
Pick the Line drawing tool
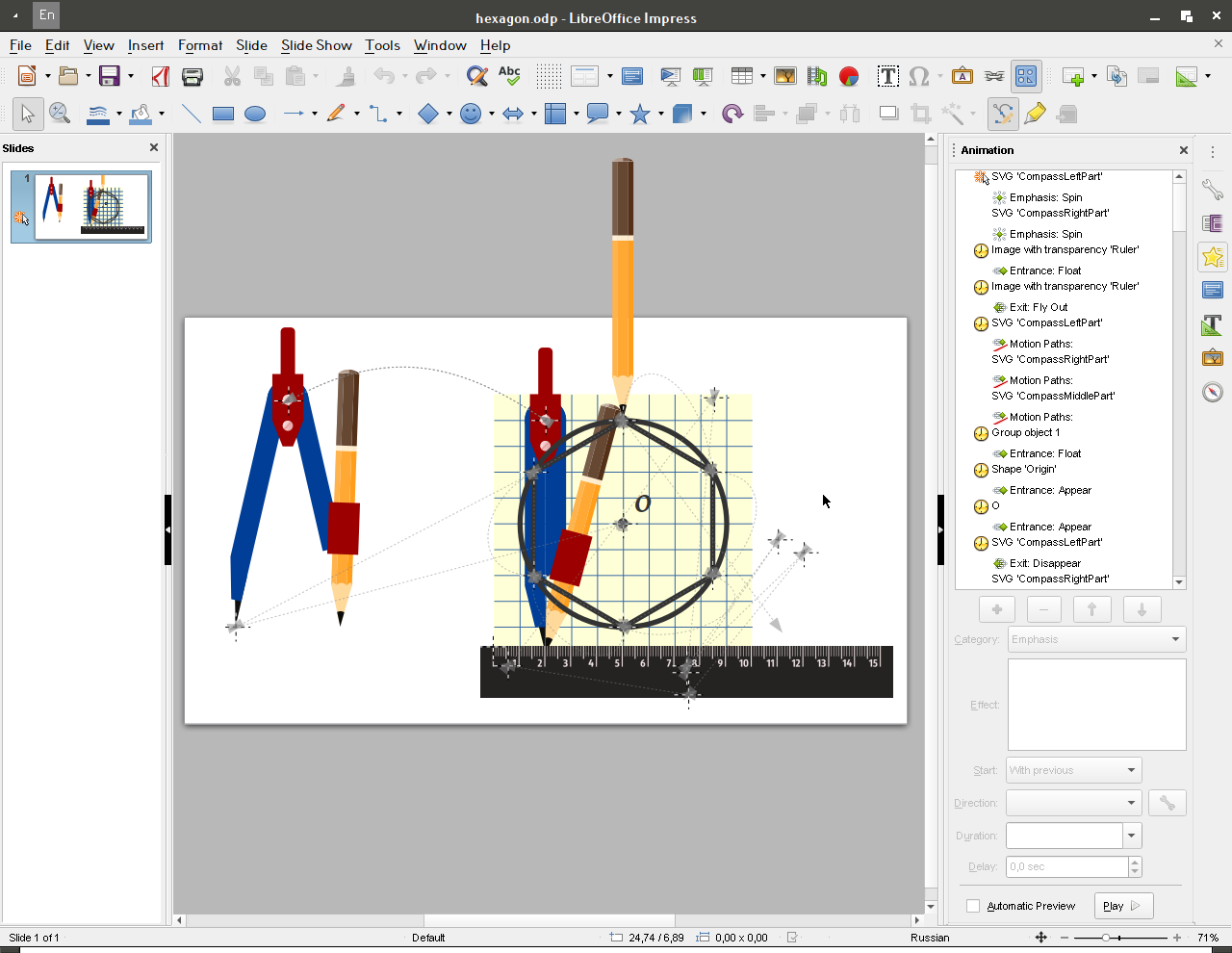192,114
